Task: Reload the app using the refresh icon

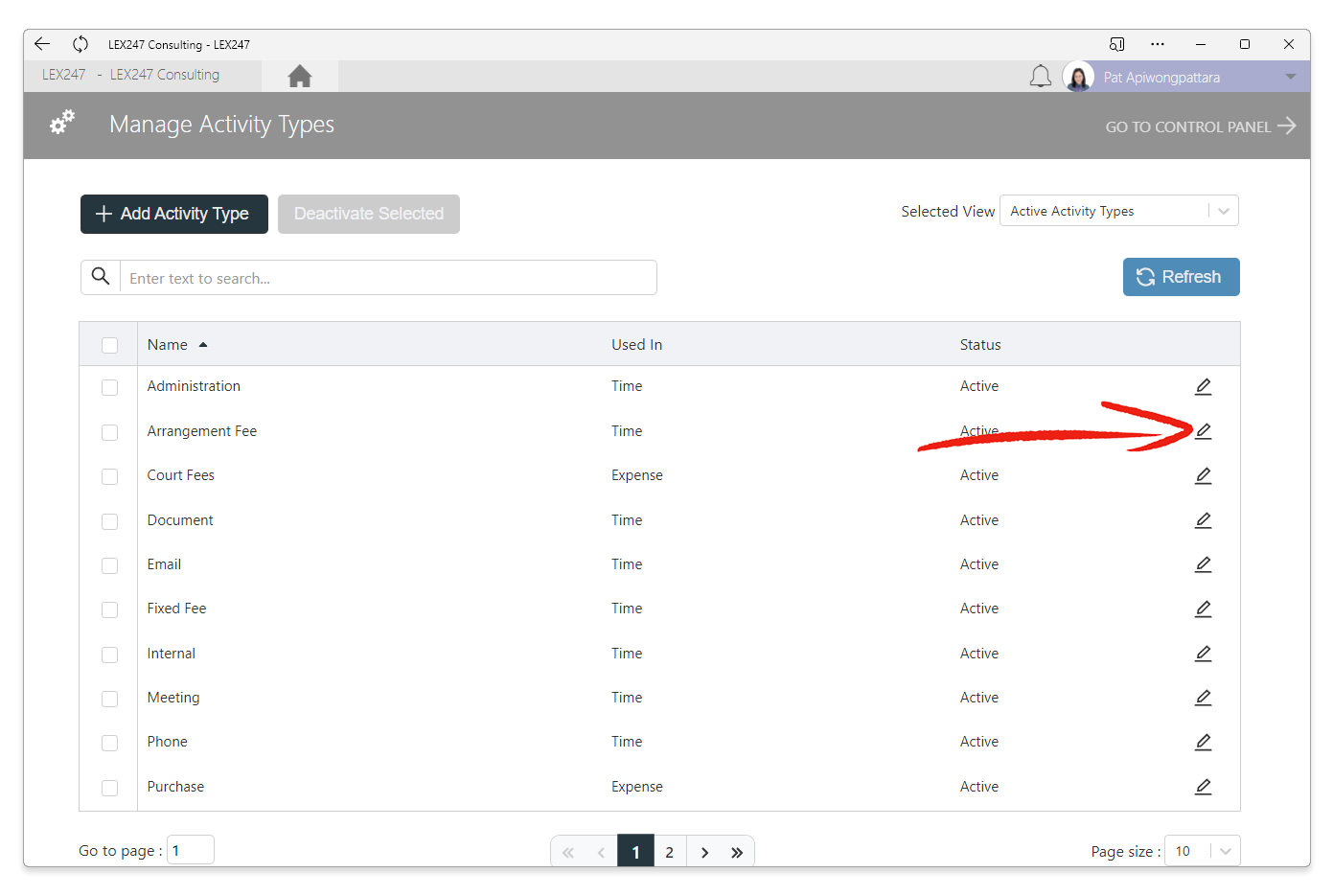Action: coord(80,44)
